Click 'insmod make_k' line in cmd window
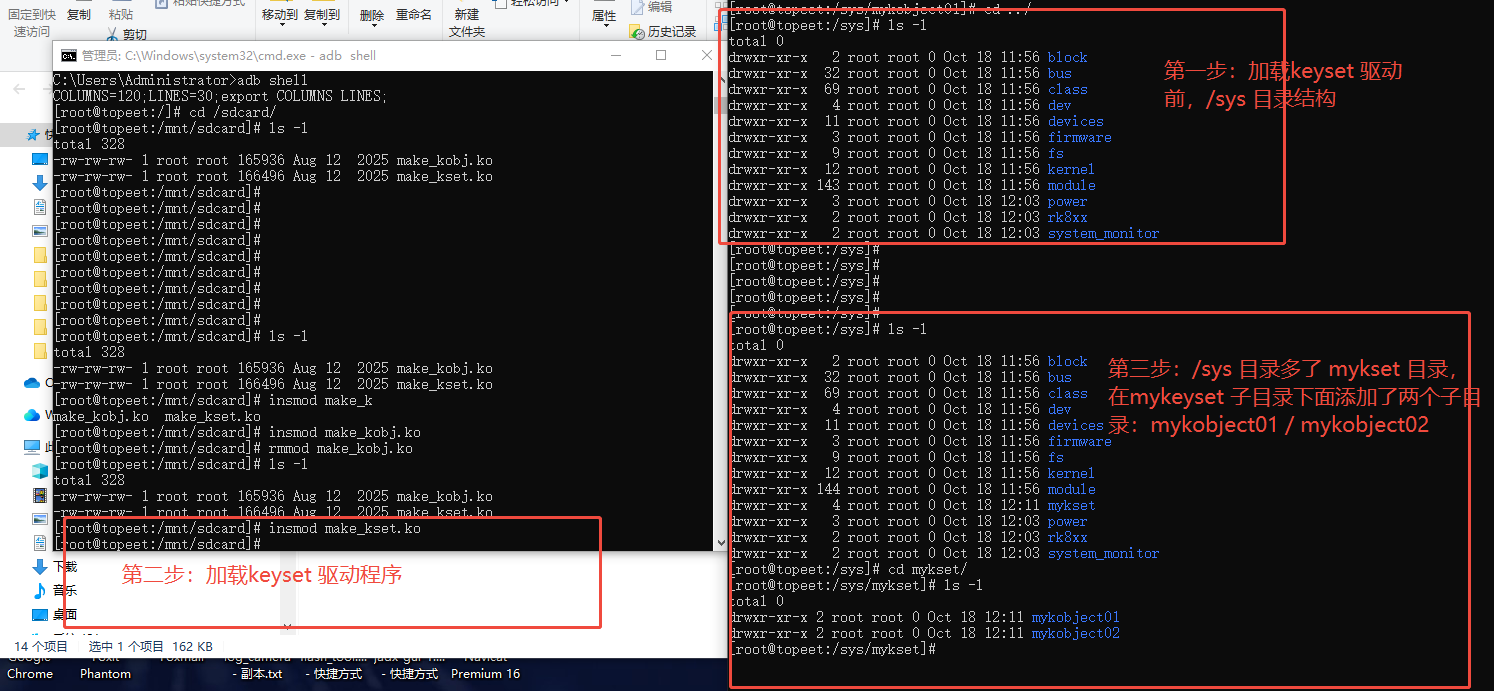 tap(213, 400)
